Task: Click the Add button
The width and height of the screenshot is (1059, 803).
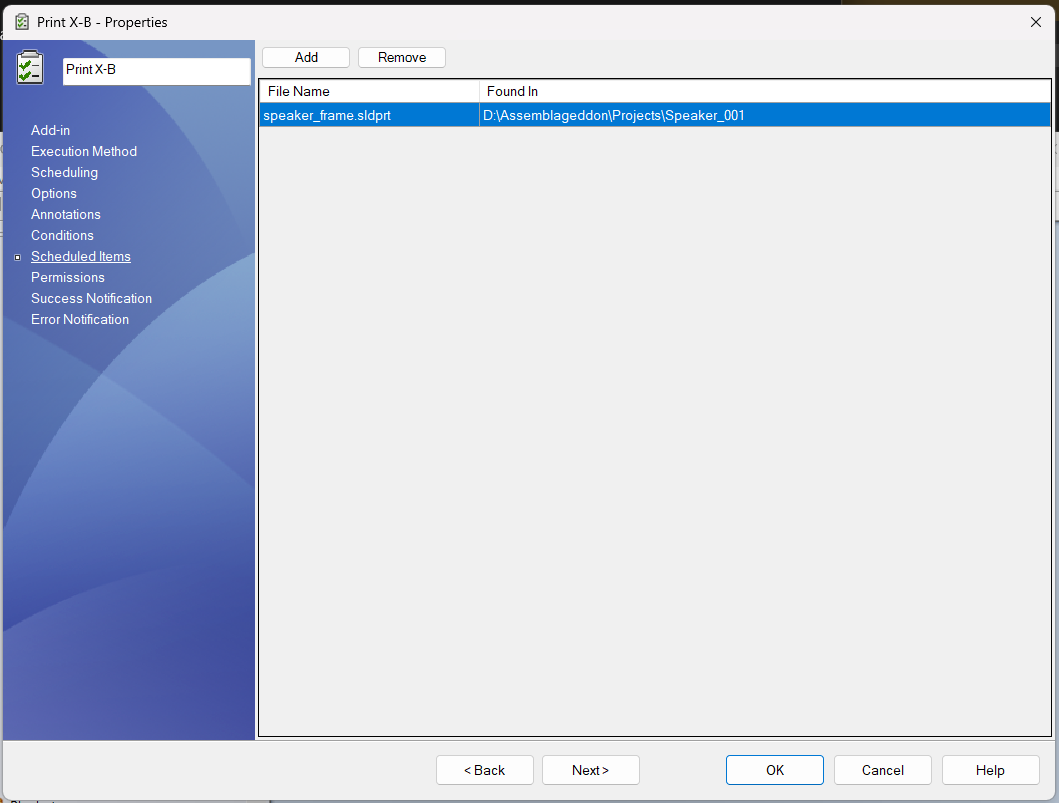Action: point(306,57)
